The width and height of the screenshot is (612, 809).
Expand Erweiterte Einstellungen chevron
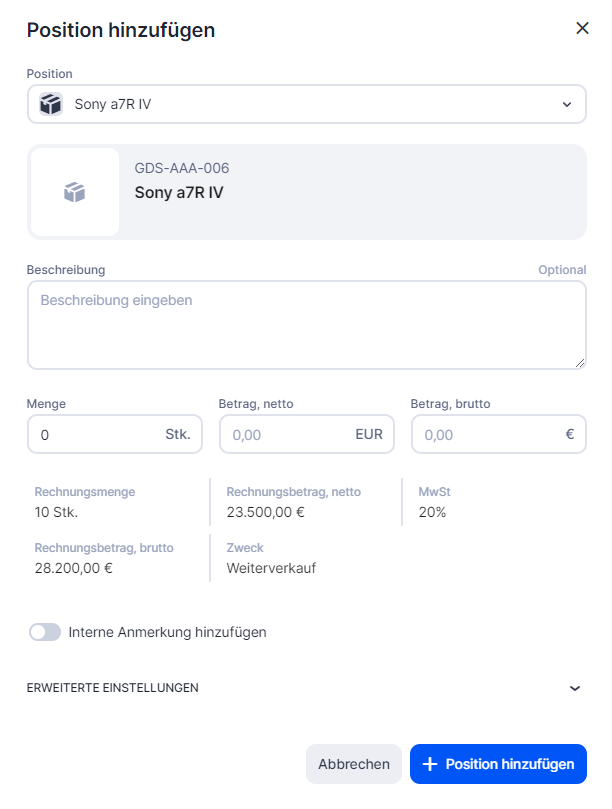(574, 688)
